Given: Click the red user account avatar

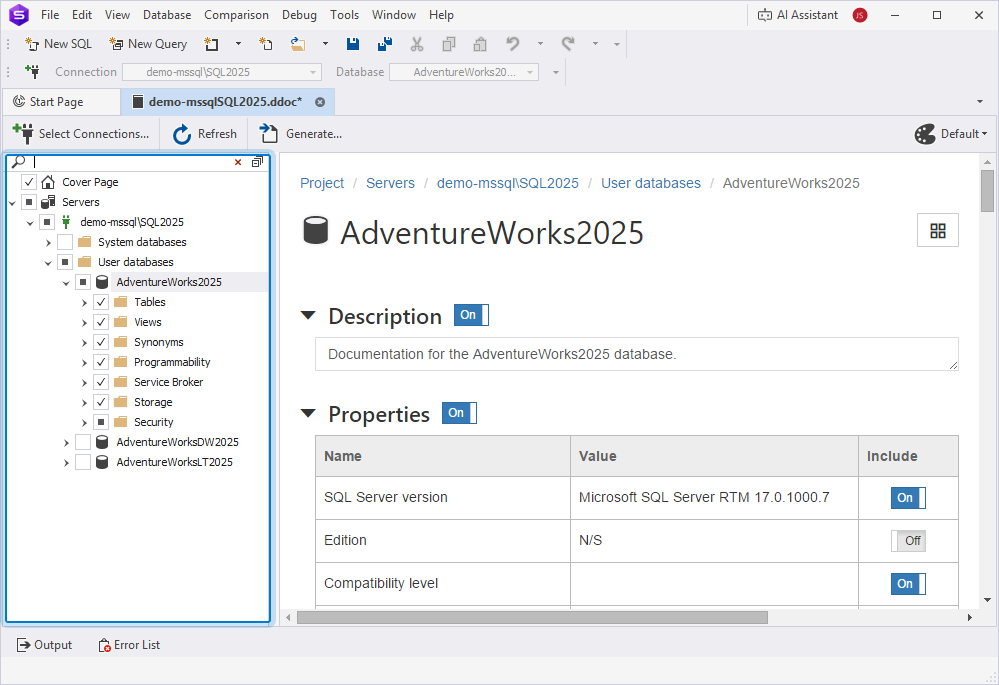Looking at the screenshot, I should (859, 15).
